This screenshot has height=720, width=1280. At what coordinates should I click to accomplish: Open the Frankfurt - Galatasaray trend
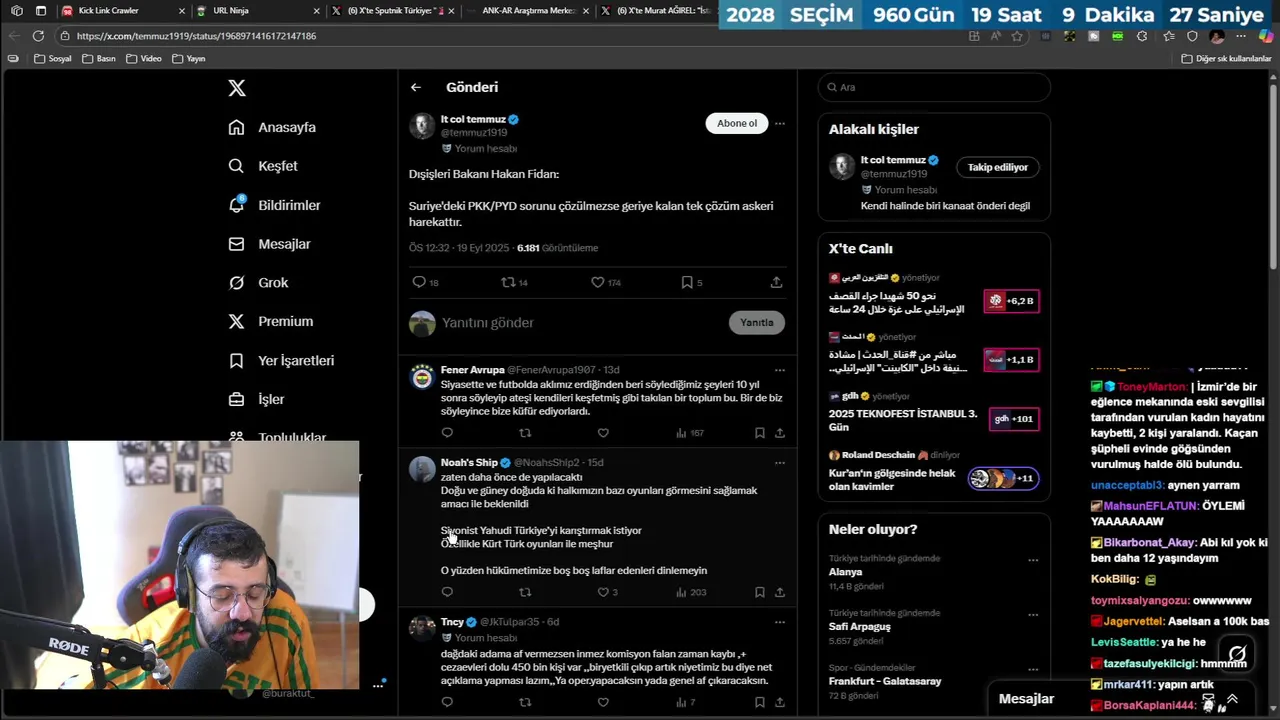point(885,681)
